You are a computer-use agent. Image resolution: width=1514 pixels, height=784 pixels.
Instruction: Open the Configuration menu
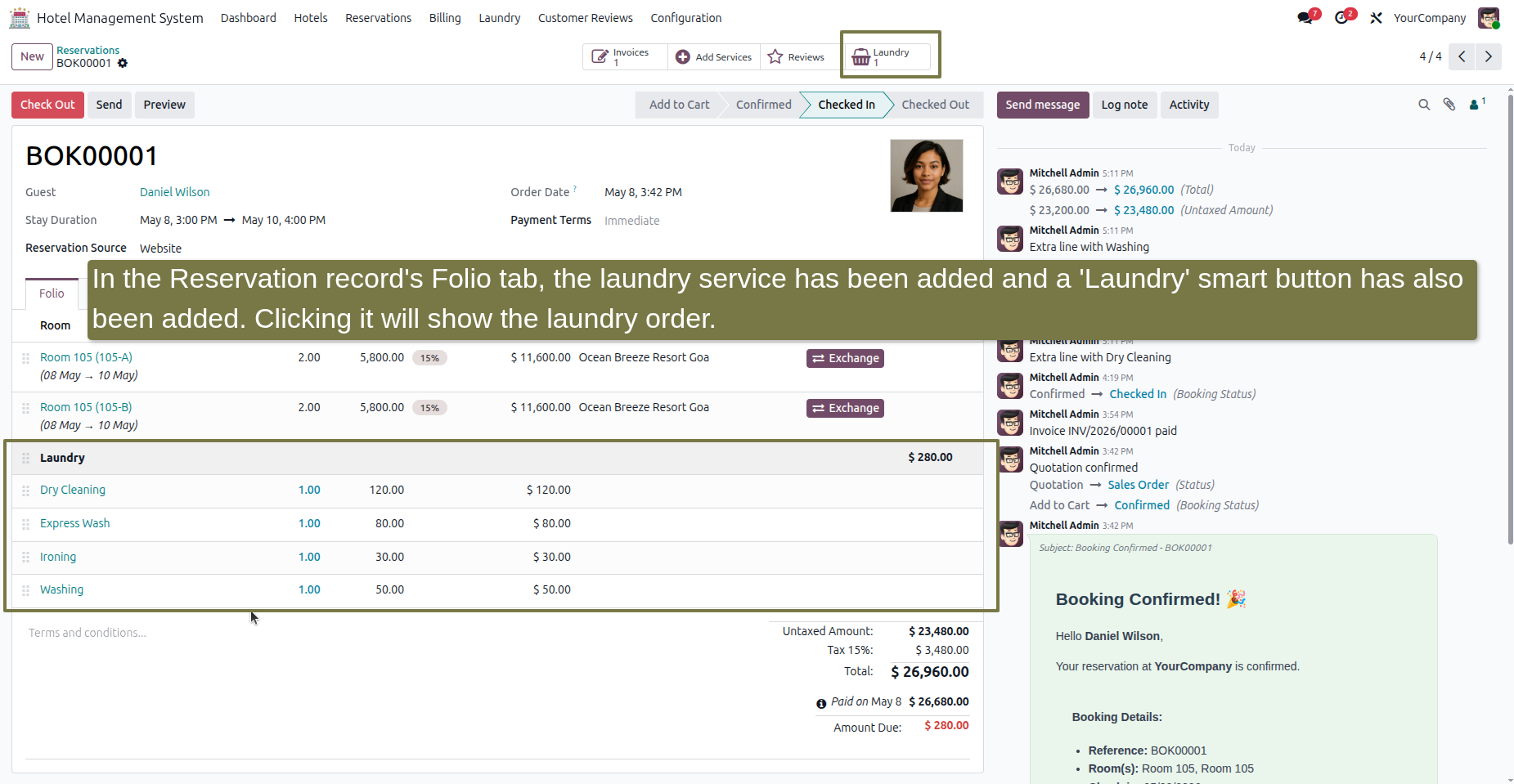tap(686, 18)
